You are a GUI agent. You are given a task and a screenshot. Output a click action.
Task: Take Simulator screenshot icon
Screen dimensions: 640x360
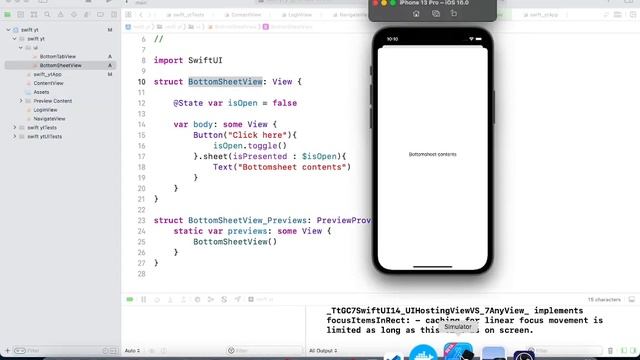pyautogui.click(x=436, y=13)
